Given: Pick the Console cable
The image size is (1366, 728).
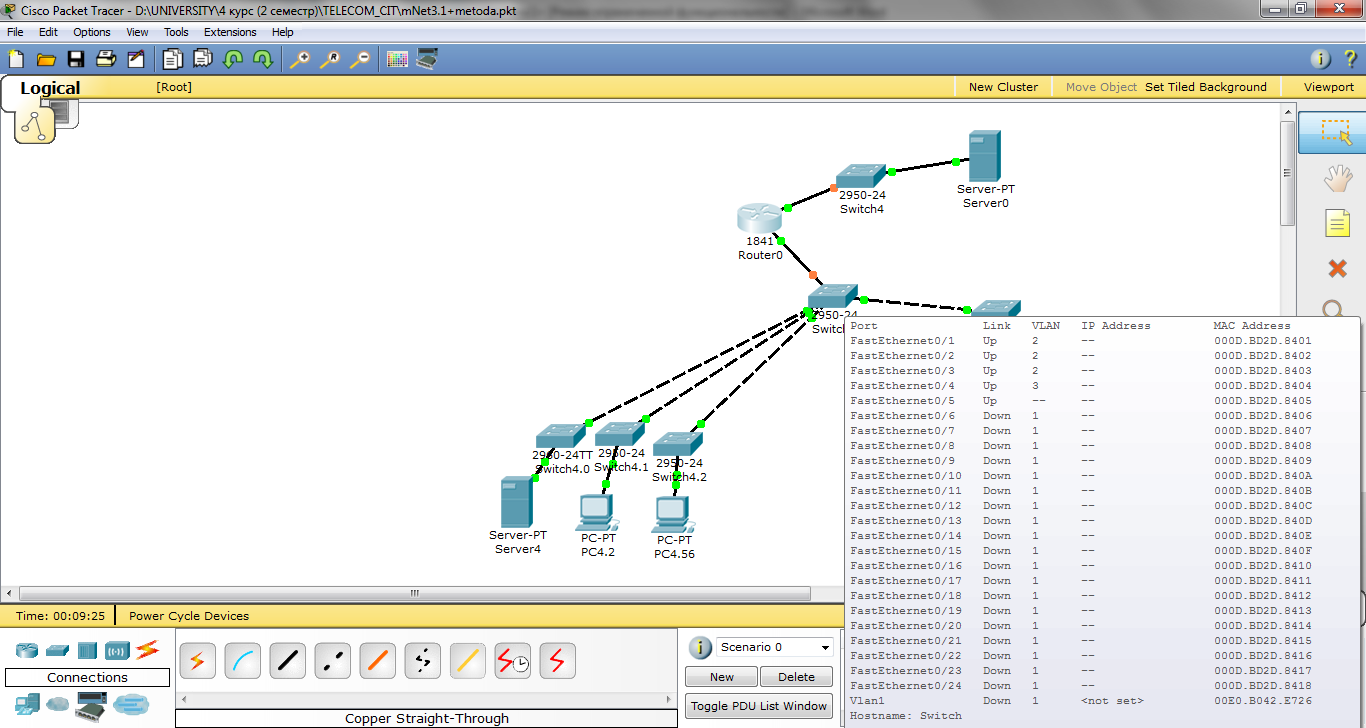Looking at the screenshot, I should tap(242, 660).
